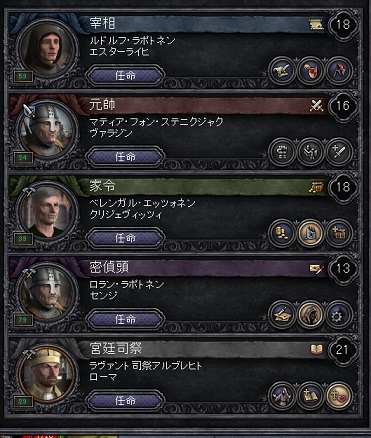The image size is (371, 438).
Task: Toggle spymaster's highlighted hooded figure job
Action: tap(310, 314)
